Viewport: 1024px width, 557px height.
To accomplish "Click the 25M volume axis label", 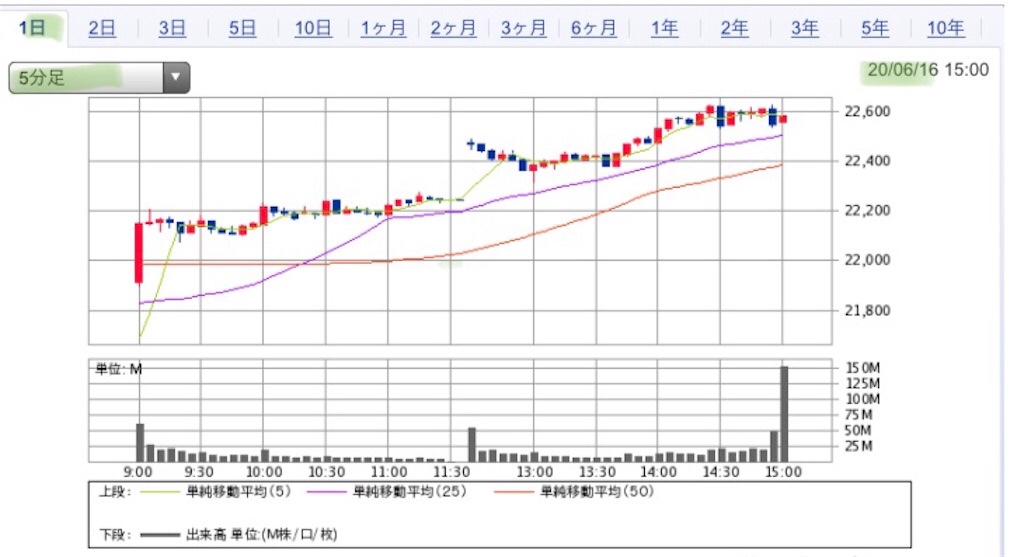I will [x=858, y=446].
